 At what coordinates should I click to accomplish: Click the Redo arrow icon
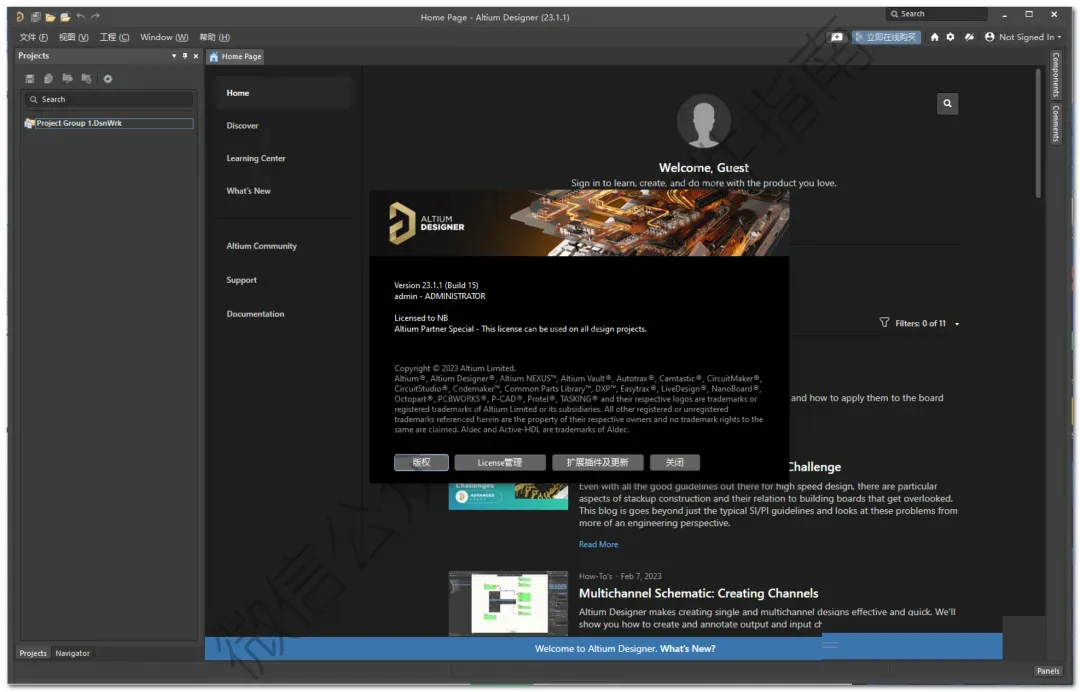(x=96, y=16)
